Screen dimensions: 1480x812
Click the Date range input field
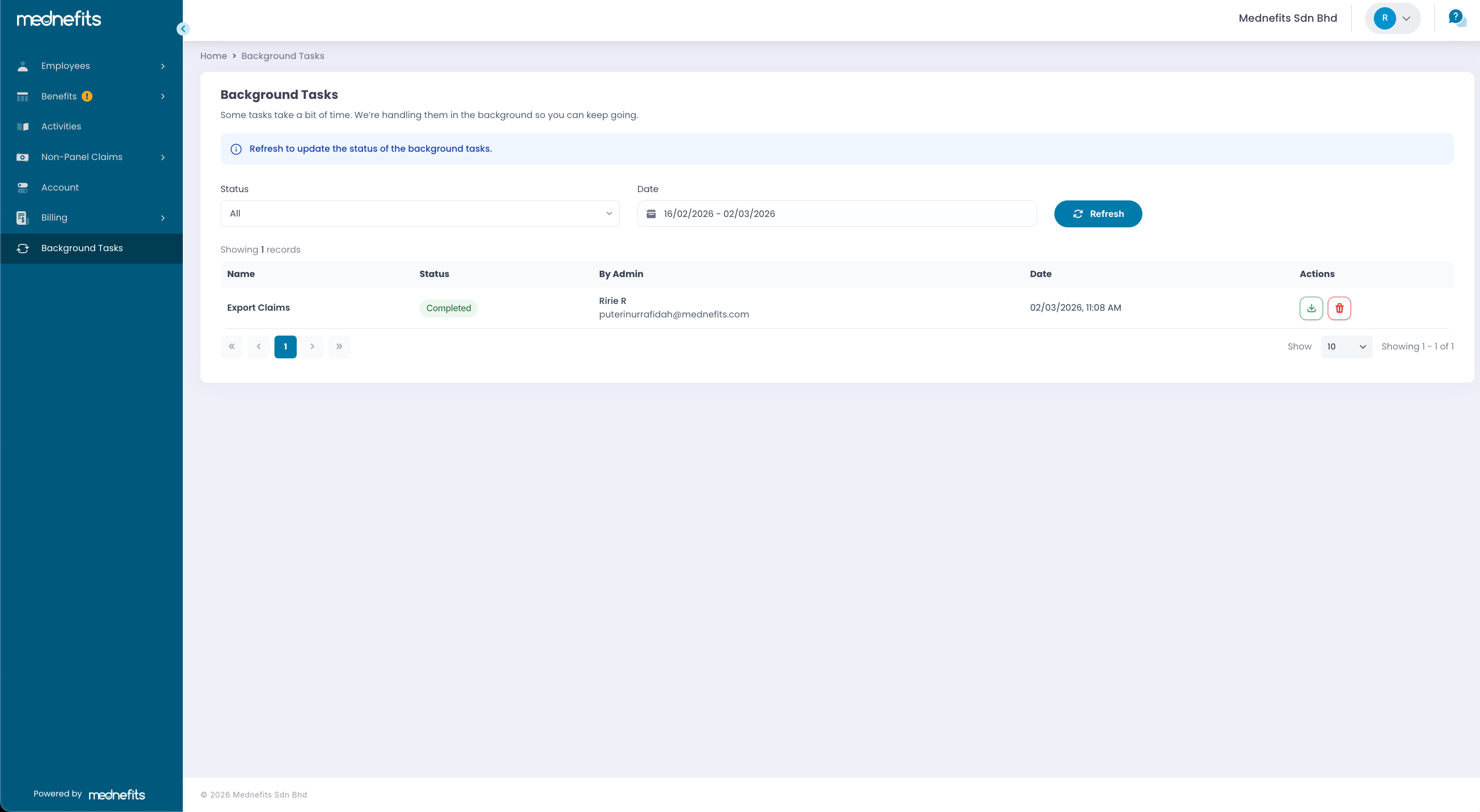tap(836, 214)
